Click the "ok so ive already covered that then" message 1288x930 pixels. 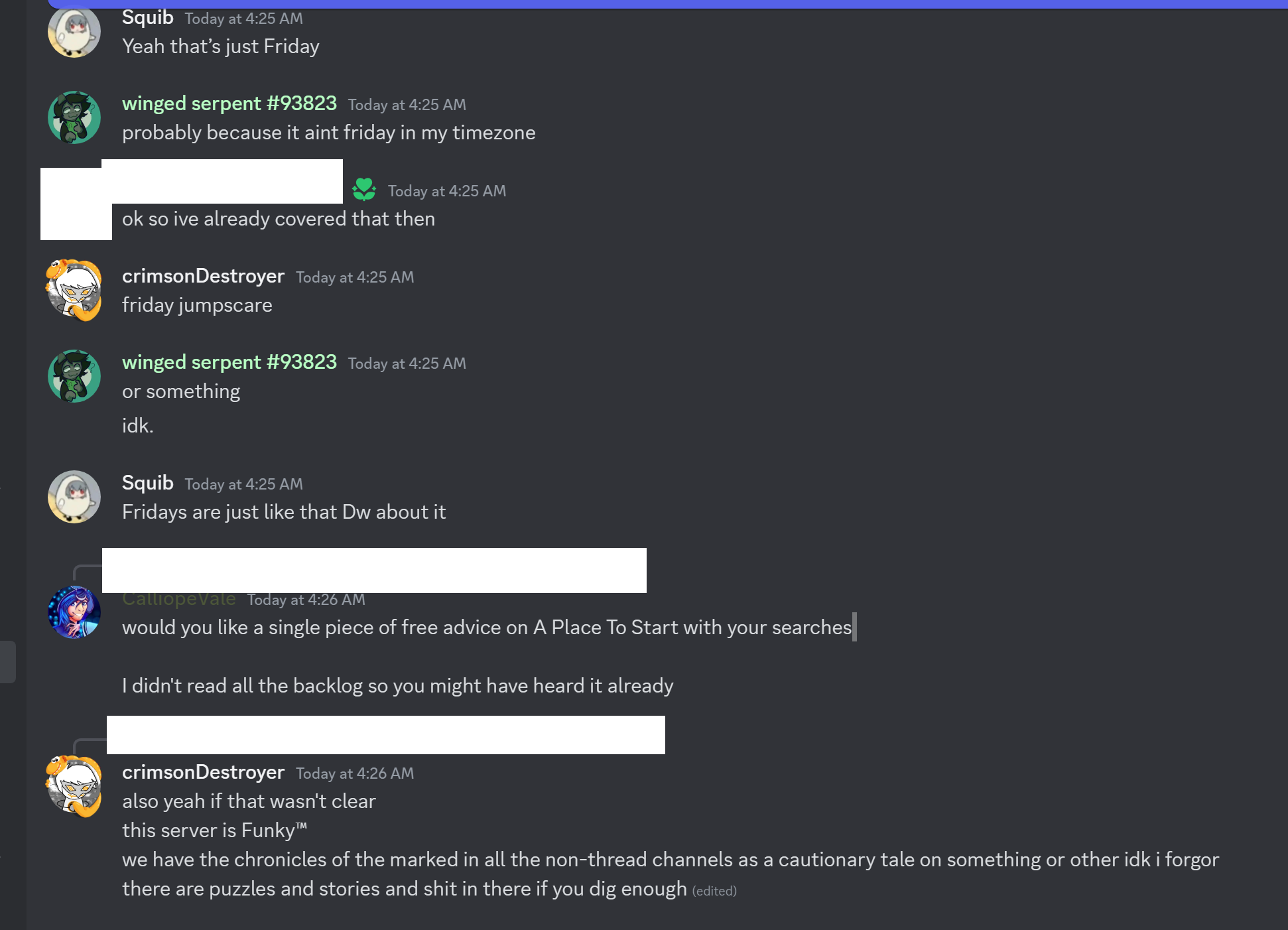click(x=279, y=219)
